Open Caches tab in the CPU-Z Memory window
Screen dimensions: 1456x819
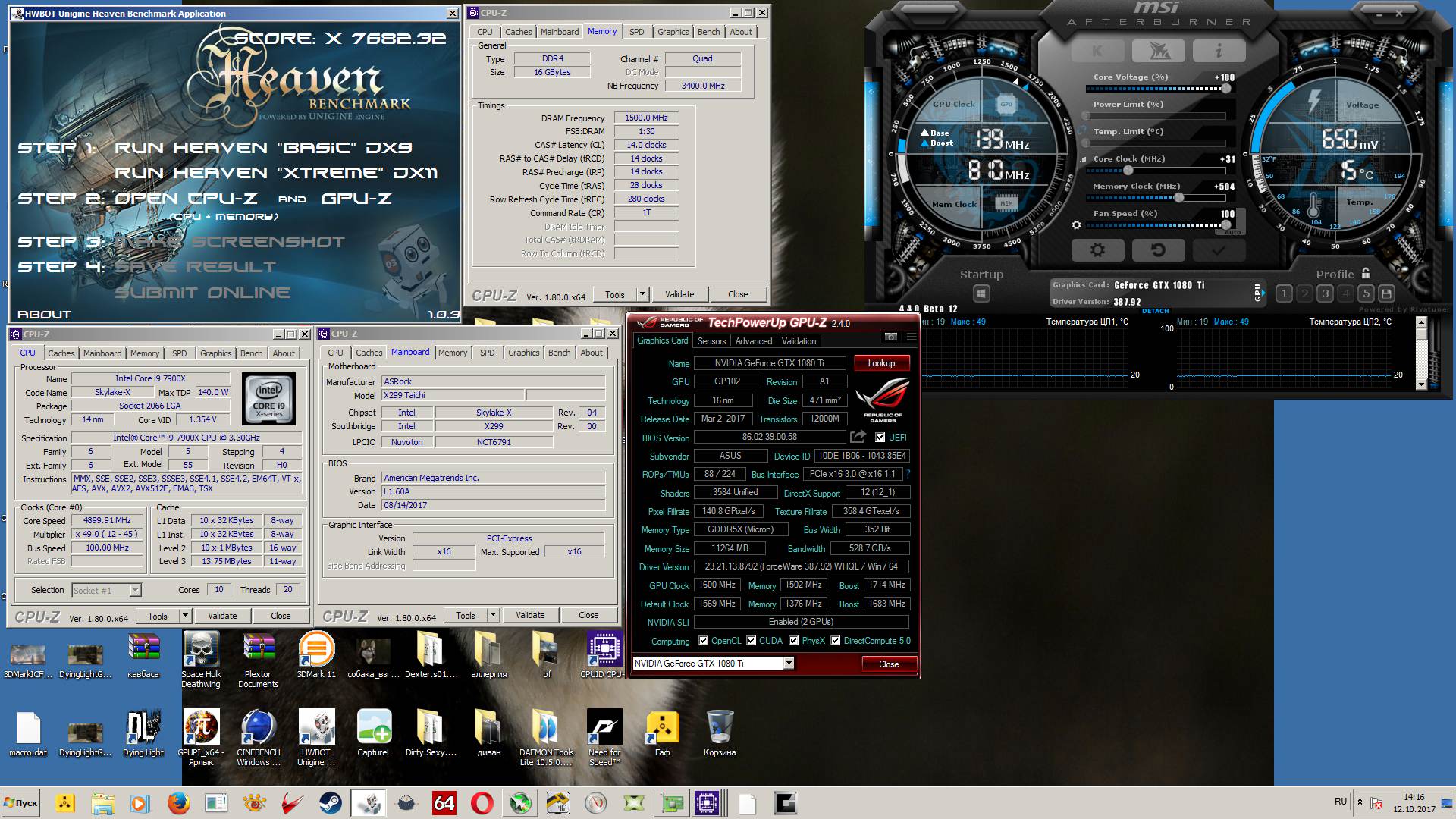tap(519, 32)
